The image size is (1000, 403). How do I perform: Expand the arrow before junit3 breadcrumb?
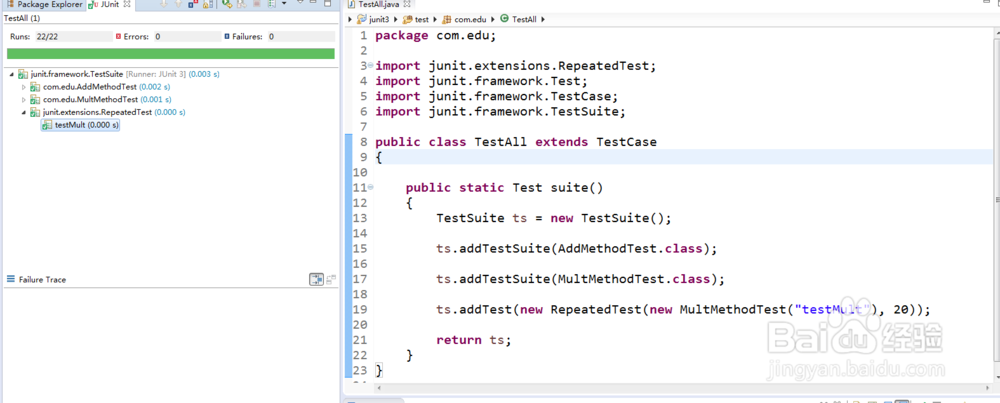351,20
